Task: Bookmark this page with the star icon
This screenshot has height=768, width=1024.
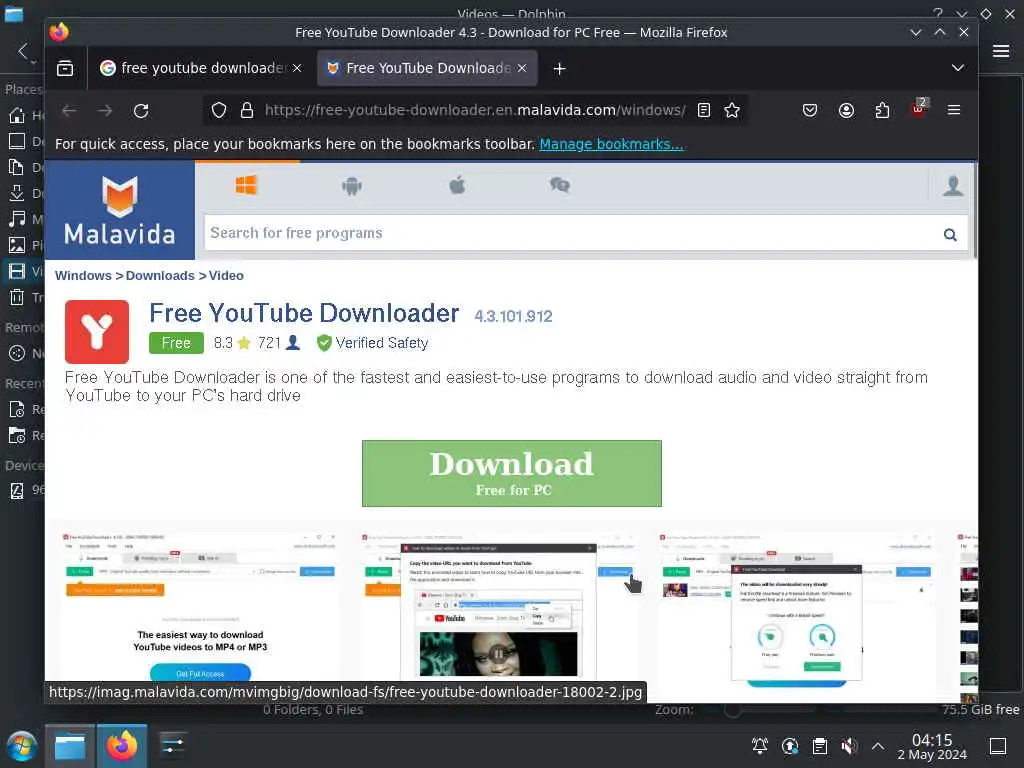Action: pos(732,110)
